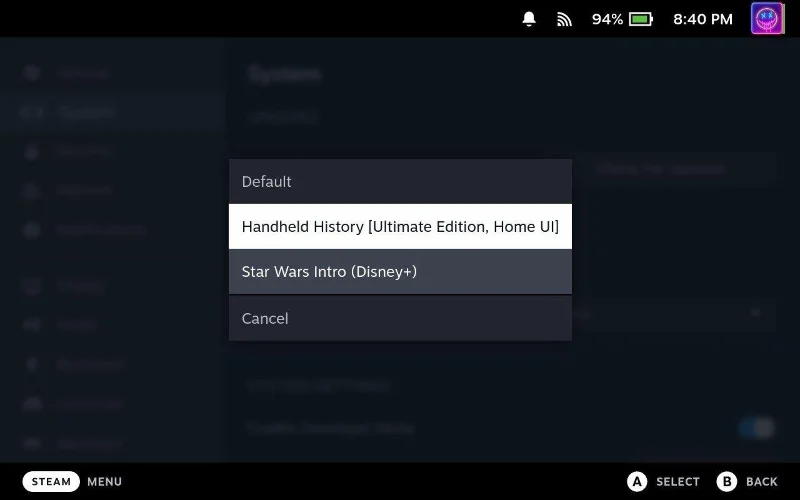Click the battery indicator icon

coord(641,19)
